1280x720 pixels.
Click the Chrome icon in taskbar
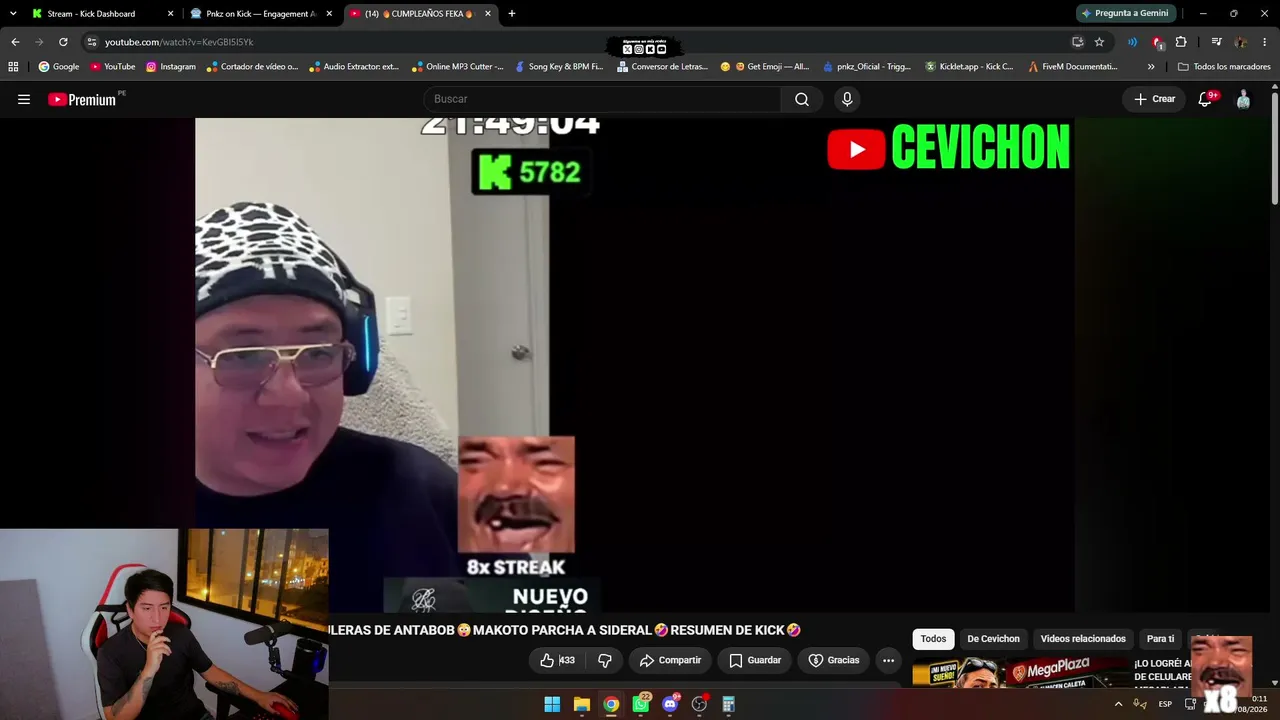[611, 704]
